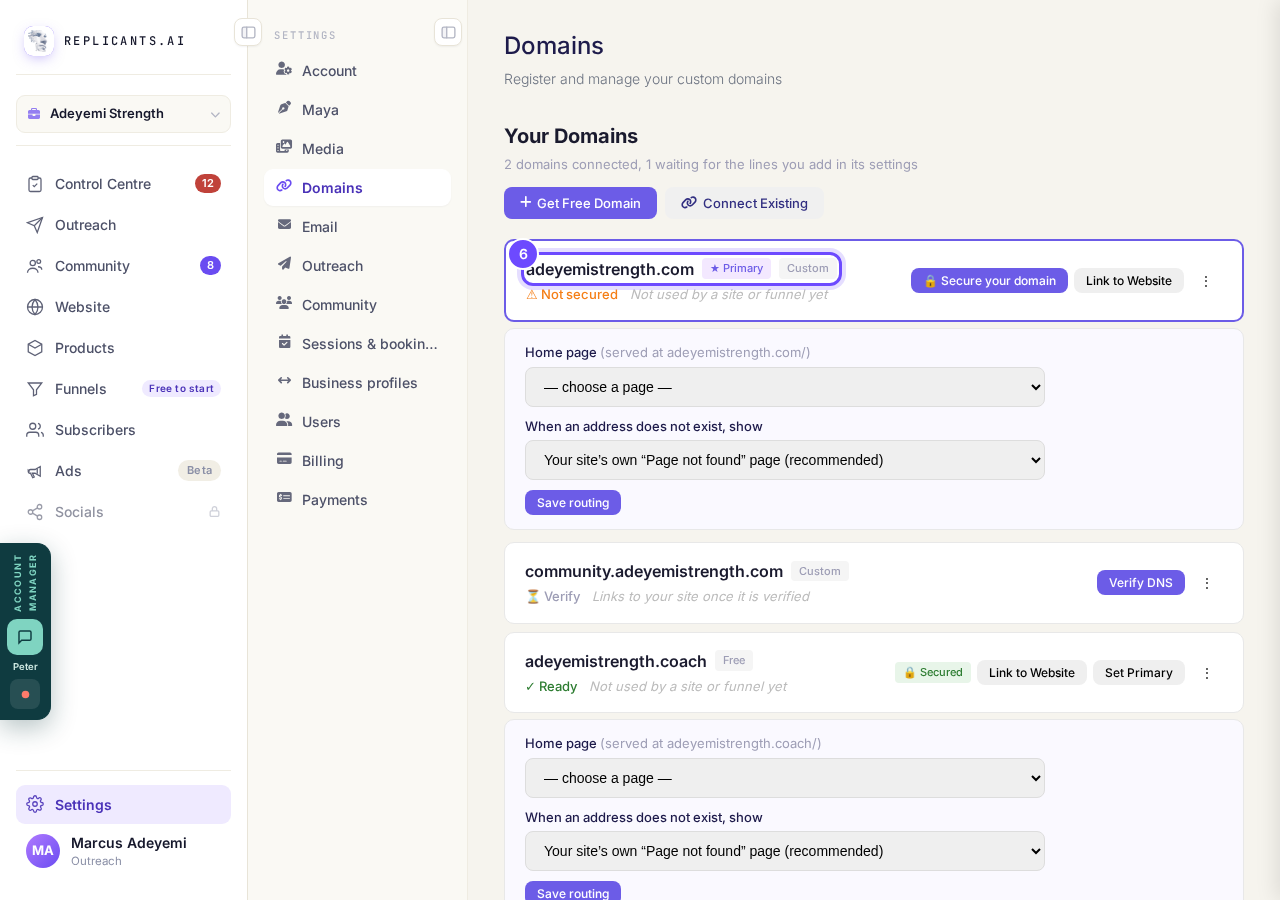This screenshot has width=1280, height=900.
Task: Collapse the main sidebar panel icon
Action: coord(248,32)
